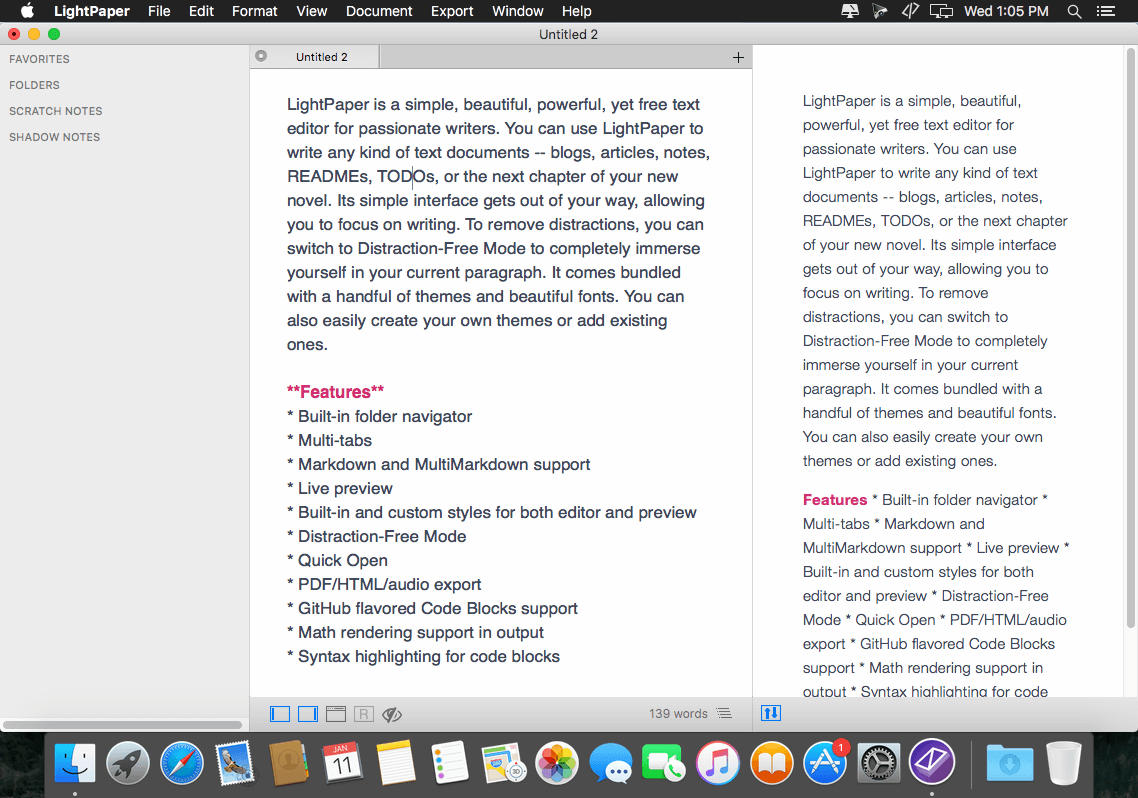Click the 139 words counter

coord(678,714)
